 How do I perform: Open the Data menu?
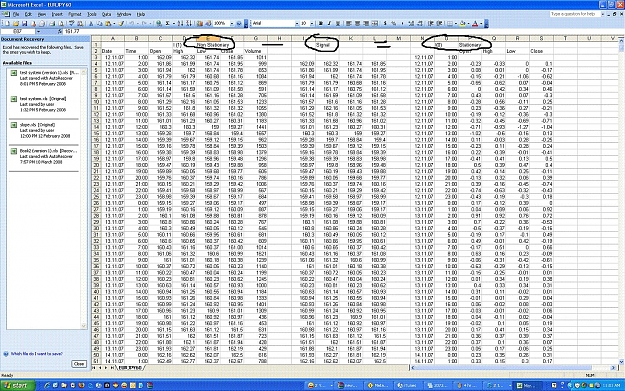(x=106, y=14)
